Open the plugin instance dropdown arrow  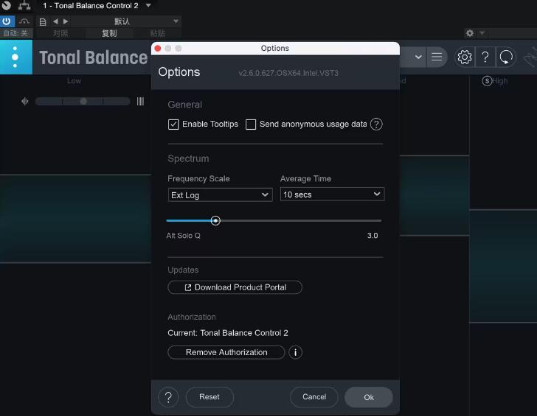[148, 5]
